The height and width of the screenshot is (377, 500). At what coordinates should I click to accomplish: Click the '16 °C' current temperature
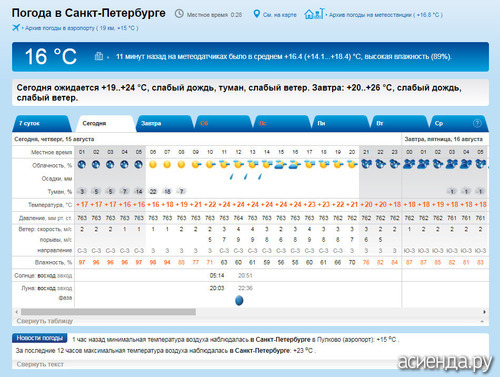[51, 56]
